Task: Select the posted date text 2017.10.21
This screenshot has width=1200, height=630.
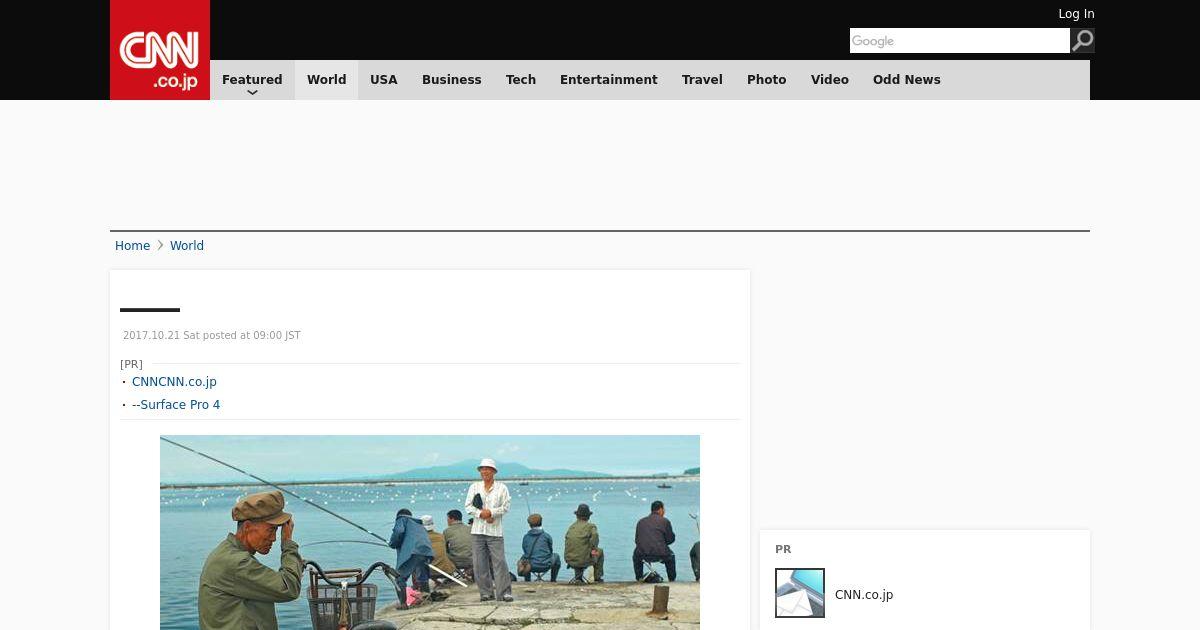Action: click(x=151, y=336)
